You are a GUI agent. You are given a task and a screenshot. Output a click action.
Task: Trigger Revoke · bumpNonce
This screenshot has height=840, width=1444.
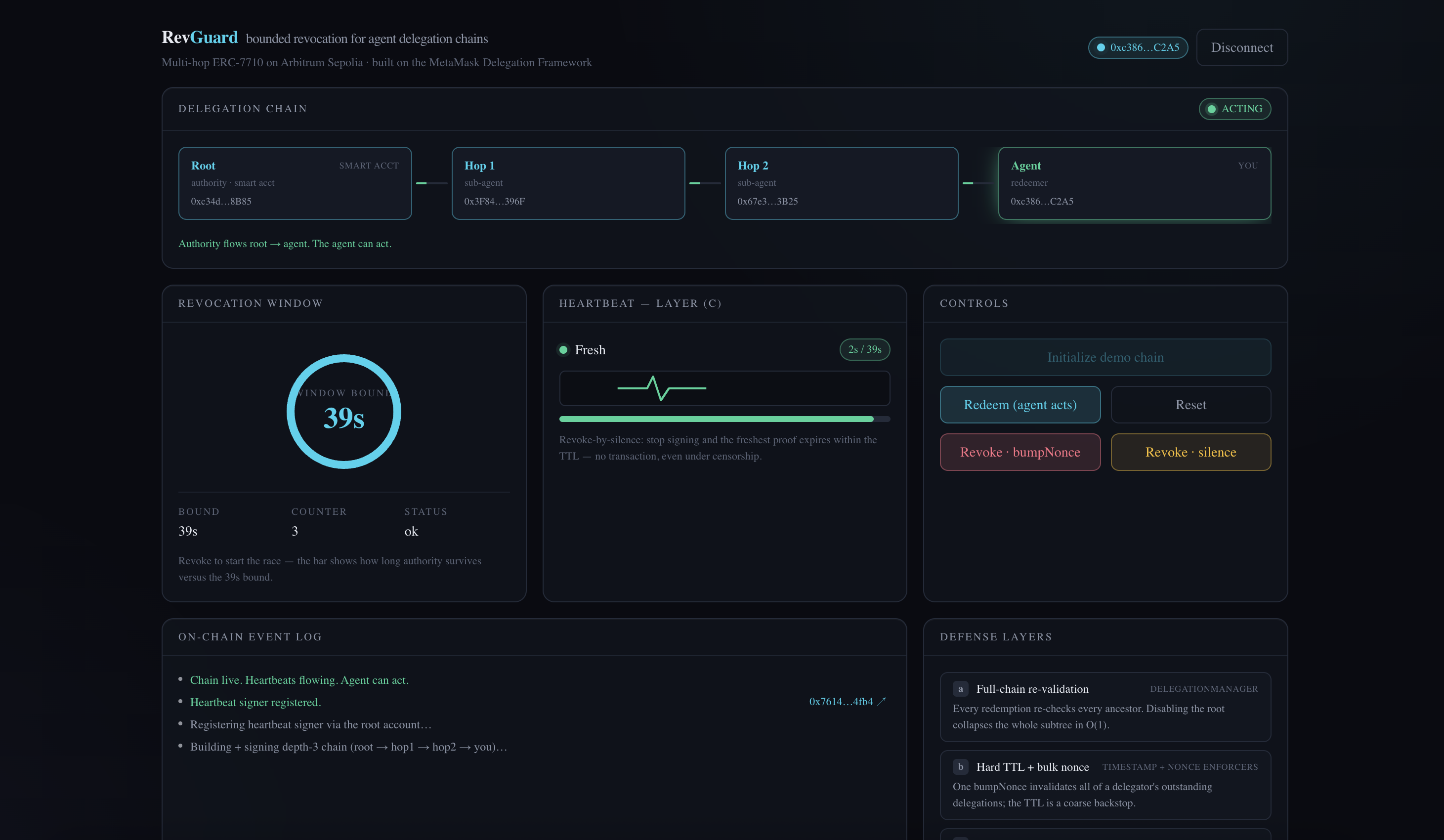[x=1020, y=452]
